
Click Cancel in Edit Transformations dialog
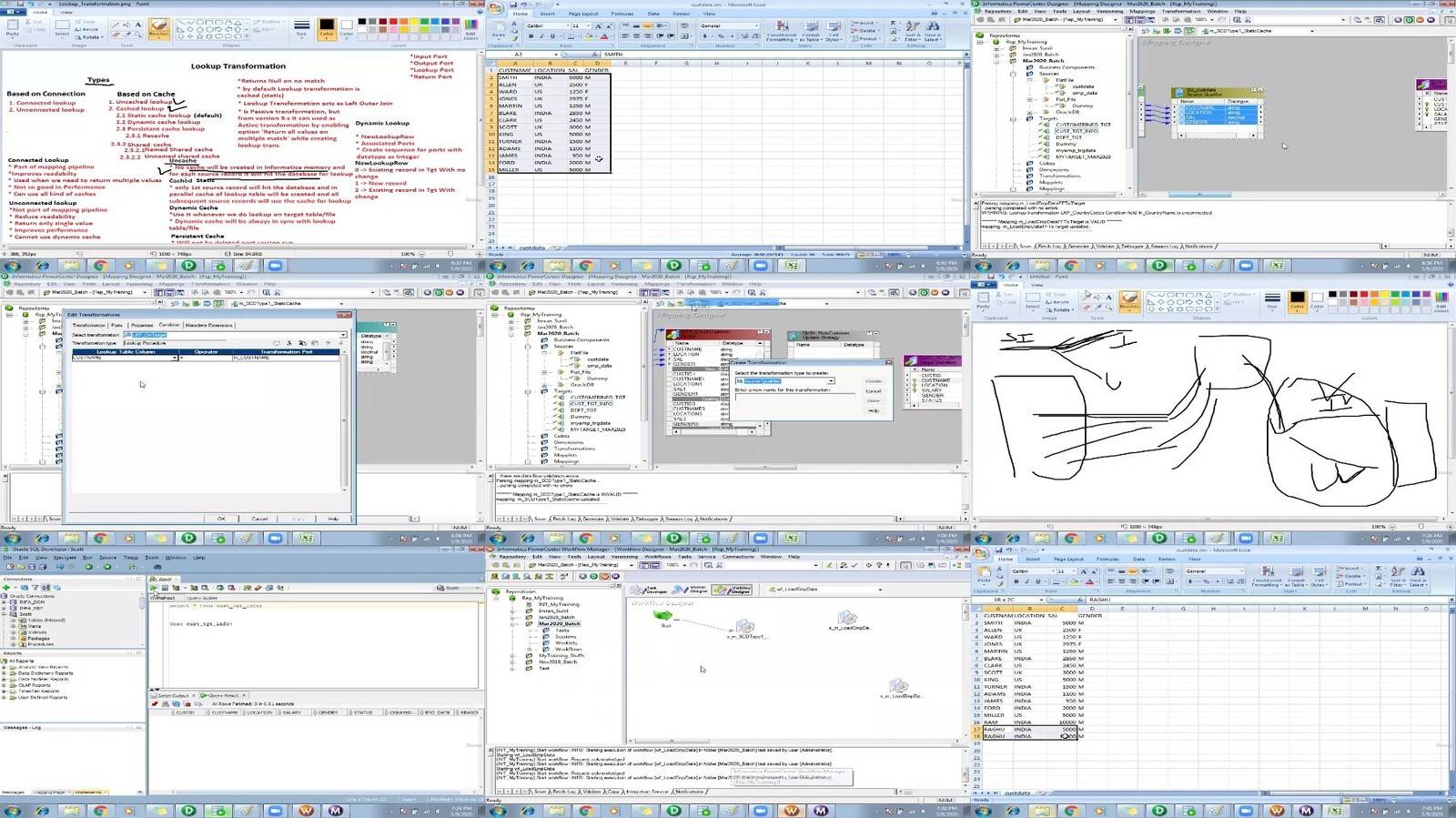[259, 519]
